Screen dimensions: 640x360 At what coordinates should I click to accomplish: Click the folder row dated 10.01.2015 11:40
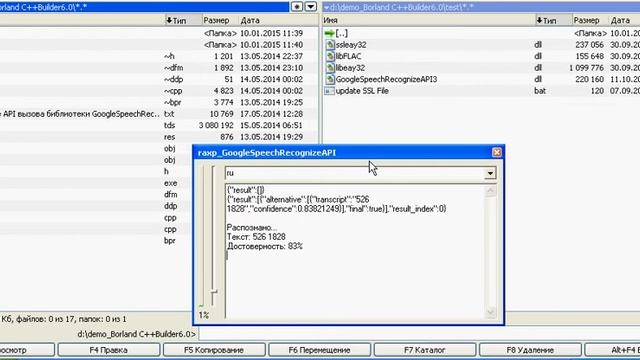pyautogui.click(x=159, y=45)
